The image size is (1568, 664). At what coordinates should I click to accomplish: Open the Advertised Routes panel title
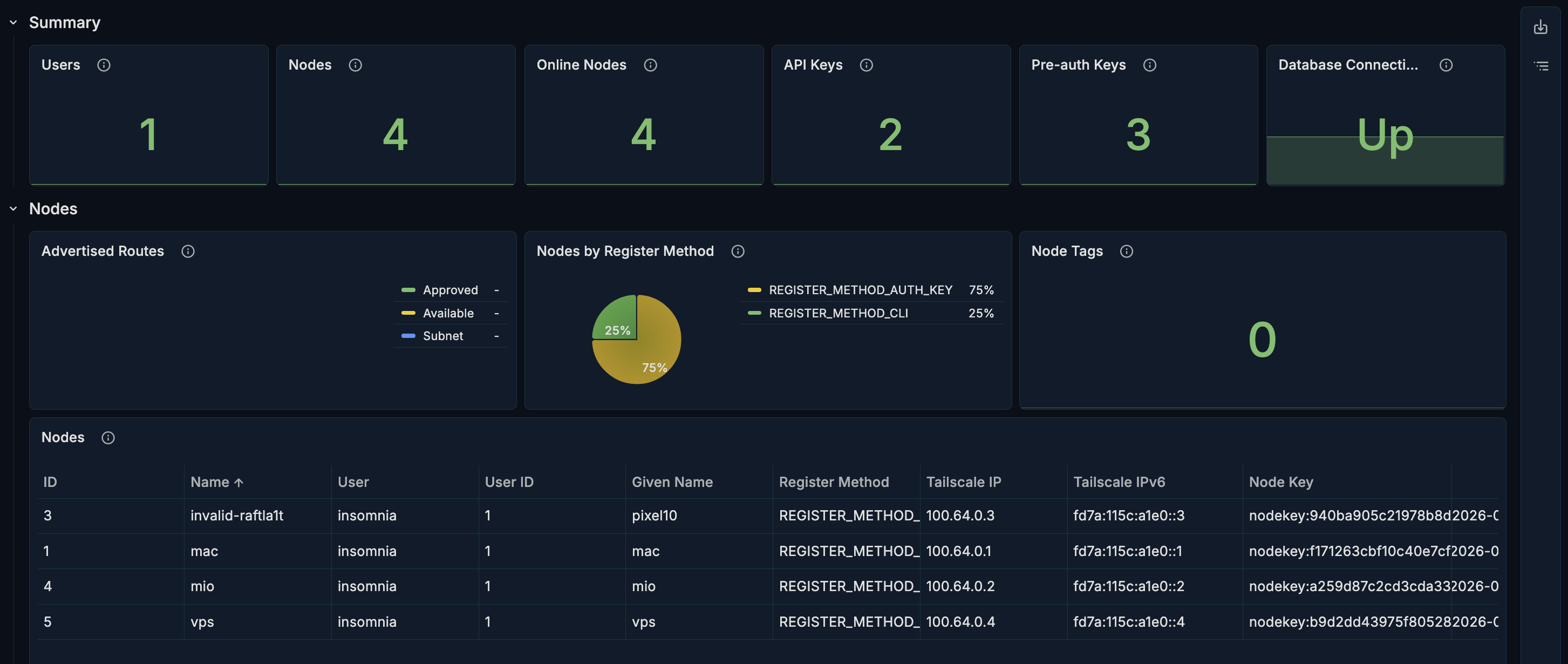[103, 252]
